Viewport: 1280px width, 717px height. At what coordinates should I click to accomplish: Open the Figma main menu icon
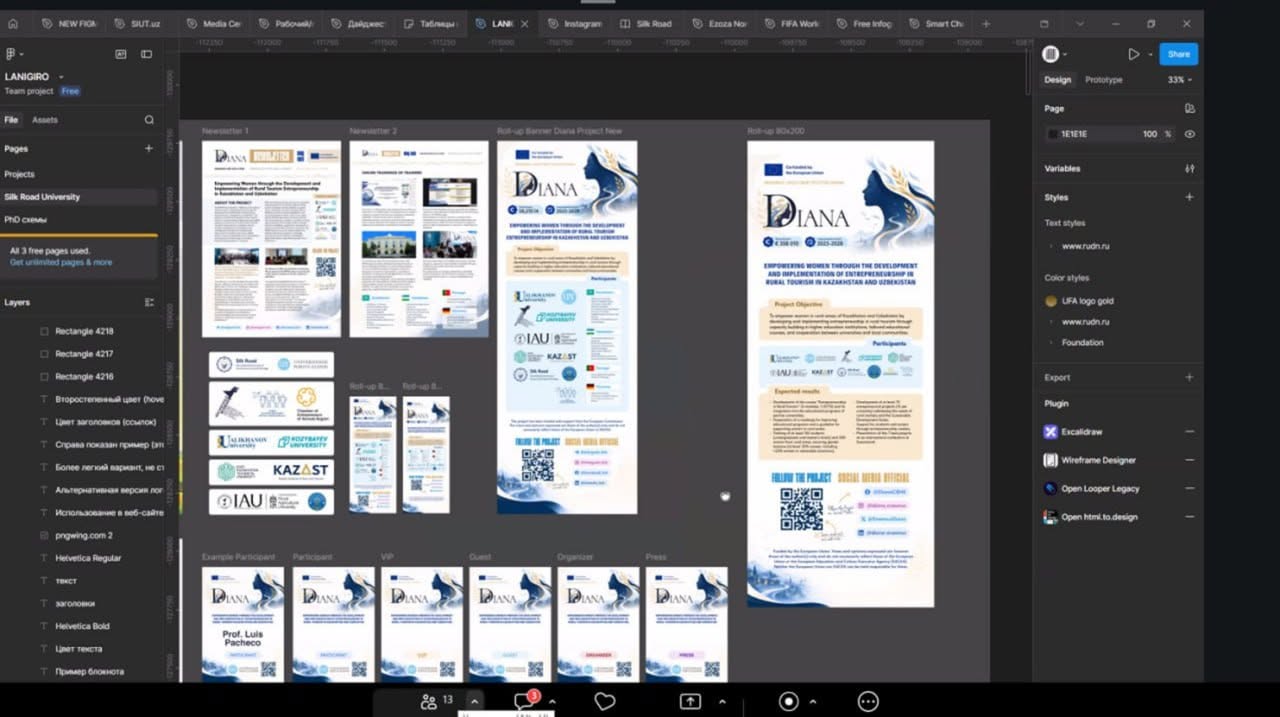tap(13, 54)
